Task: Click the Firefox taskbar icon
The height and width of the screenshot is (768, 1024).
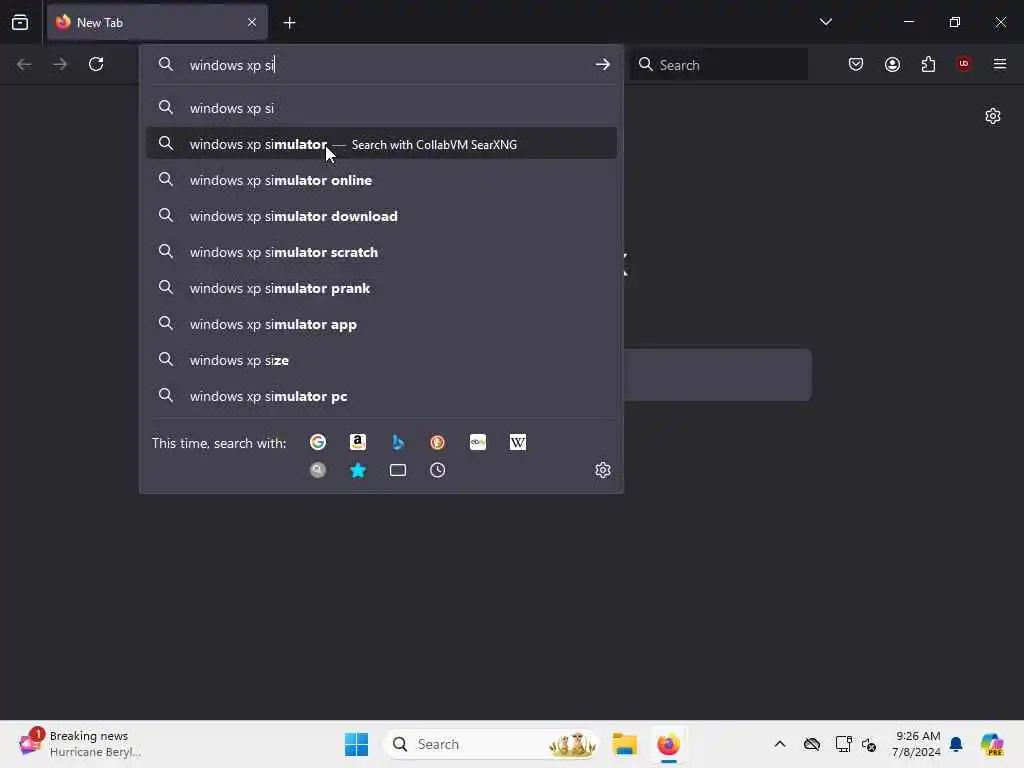Action: (668, 744)
